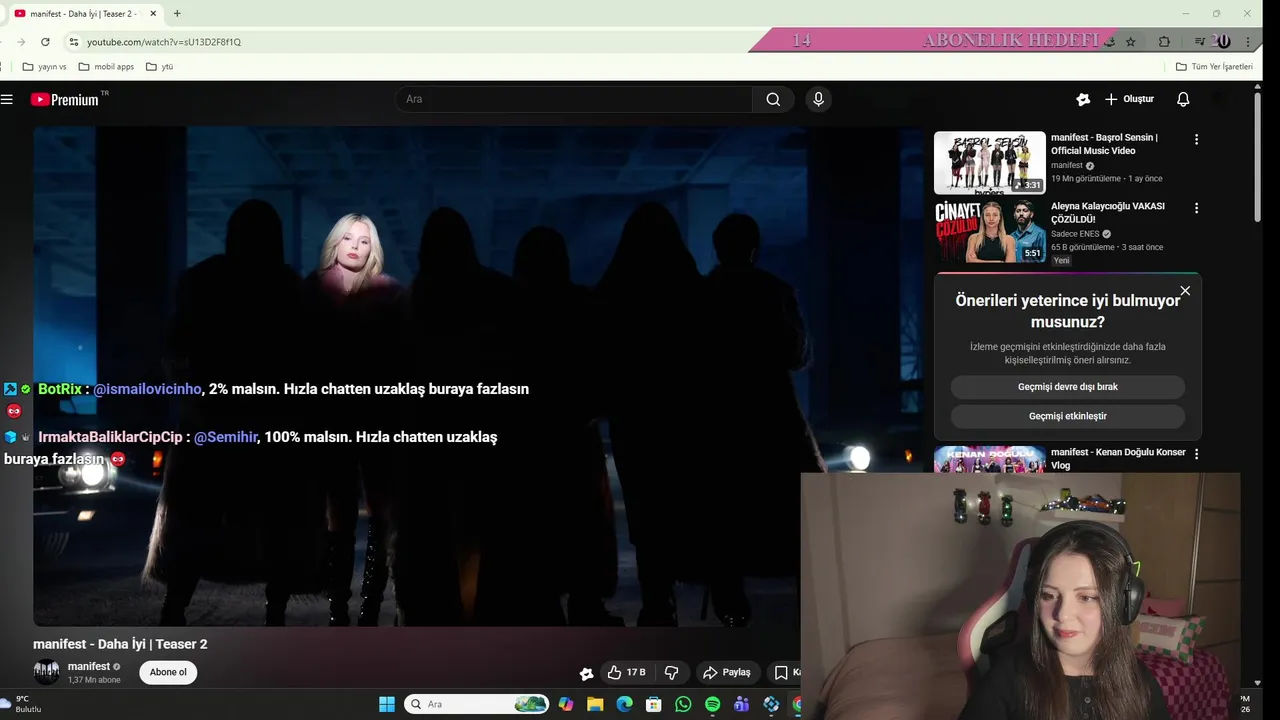Reload the page in Chrome
Screen dimensions: 1280x720
pyautogui.click(x=45, y=42)
